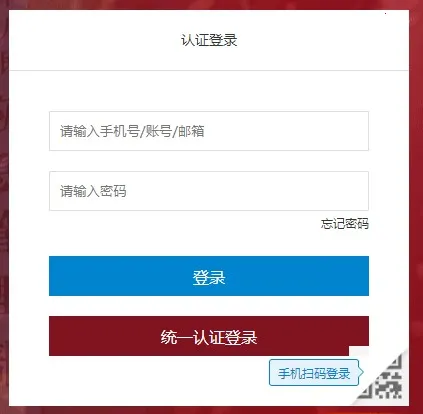Click the phone/account/email placeholder text
Screen dimensions: 423x414
[x=132, y=131]
